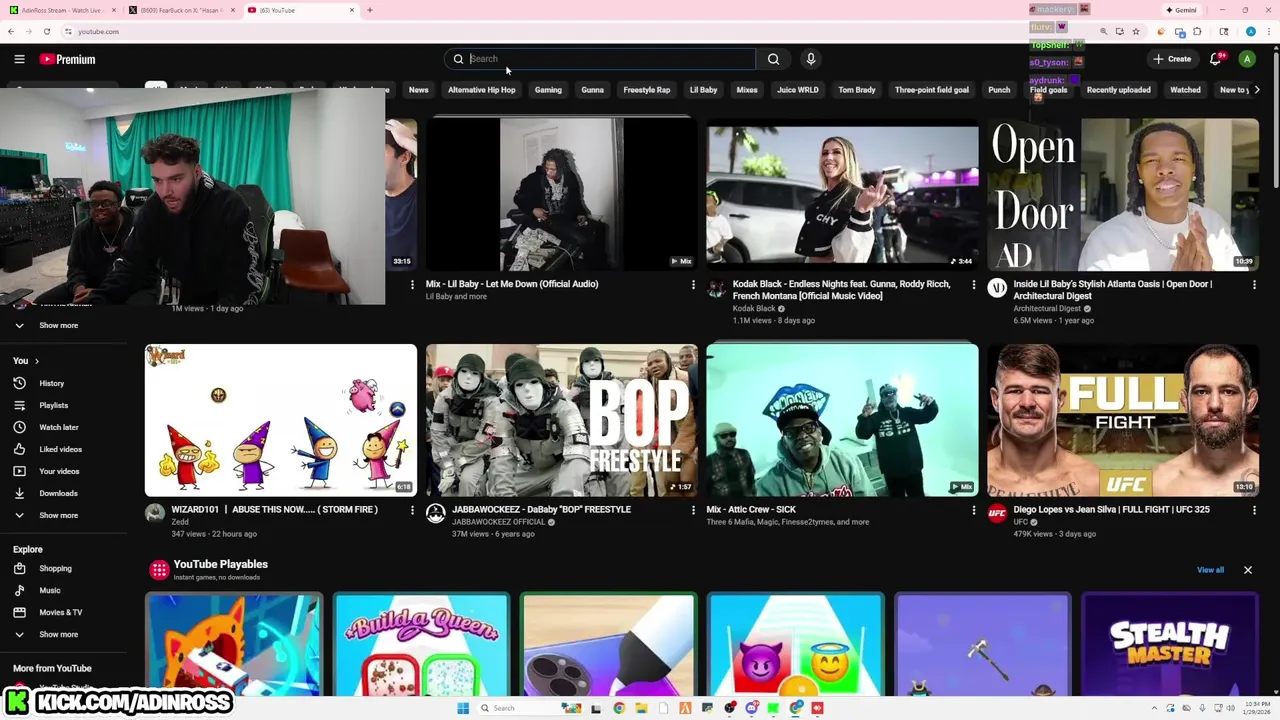Open Downloads in the sidebar
Screen dimensions: 1280x720
58,493
